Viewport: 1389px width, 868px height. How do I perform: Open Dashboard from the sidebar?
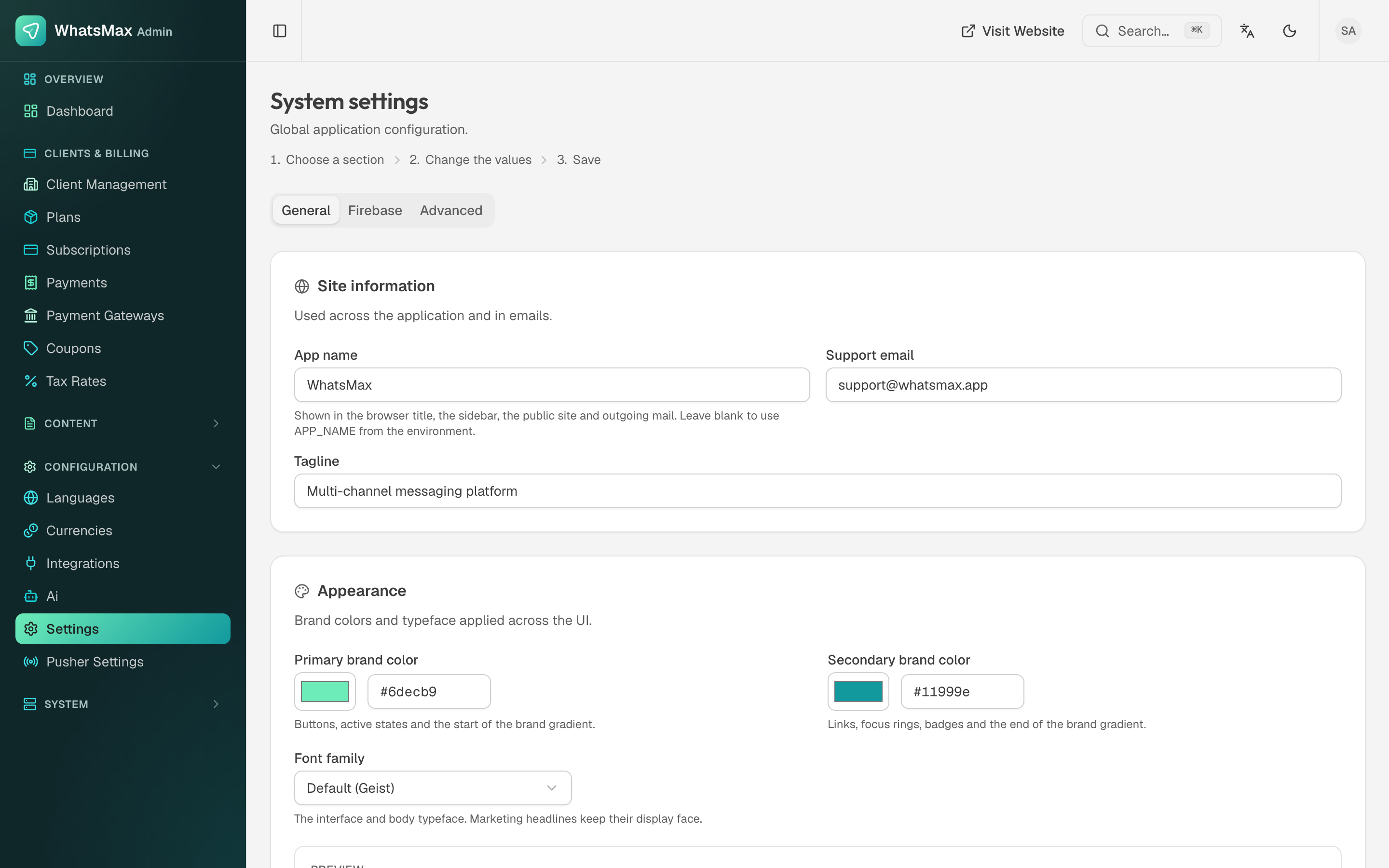(123, 111)
